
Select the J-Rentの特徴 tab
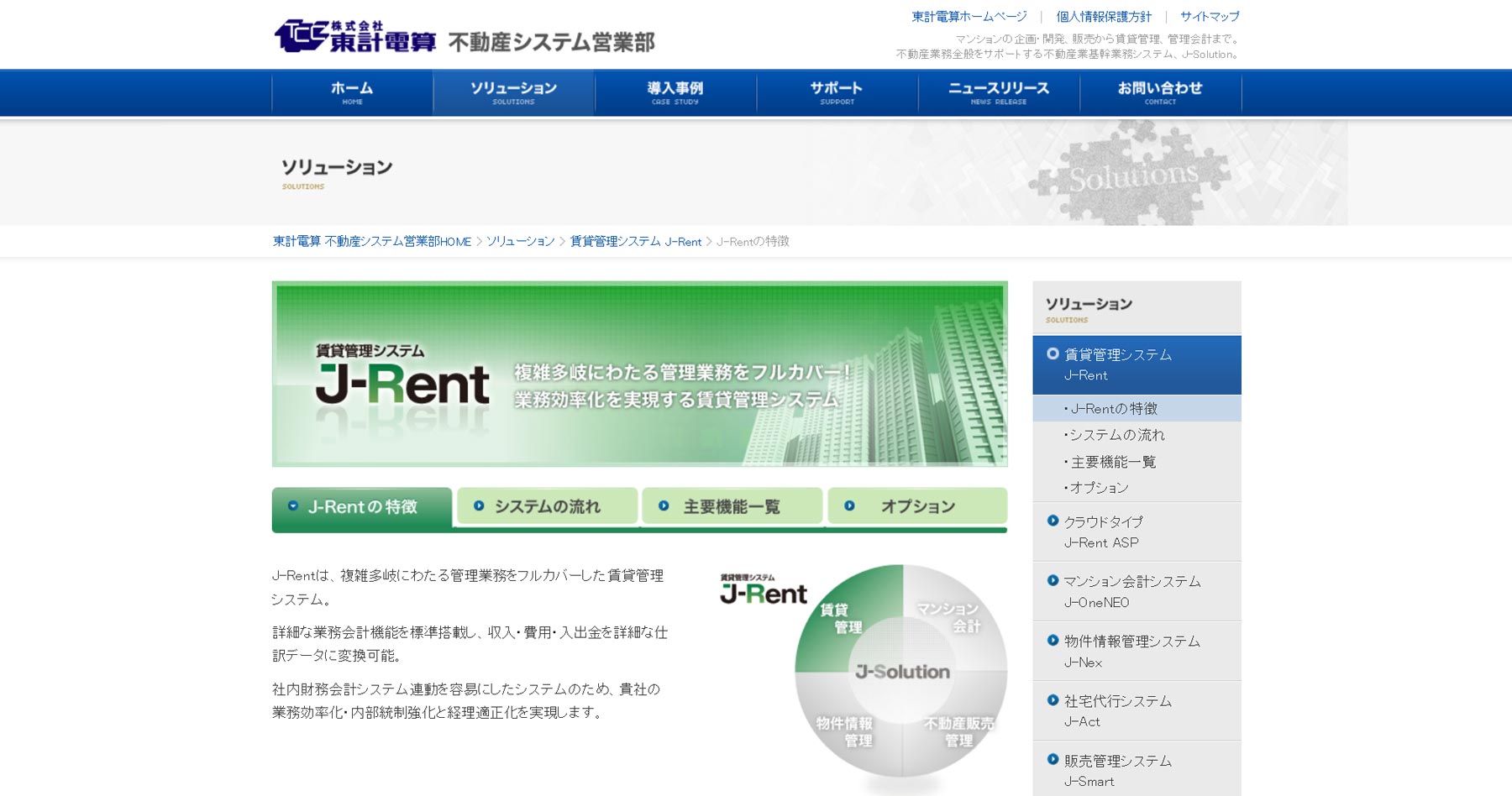(362, 508)
